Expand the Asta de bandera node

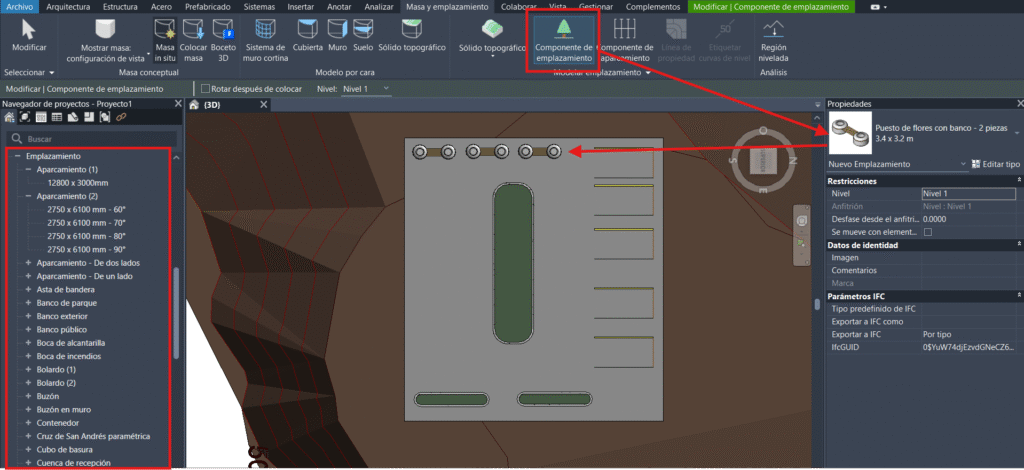(x=28, y=290)
